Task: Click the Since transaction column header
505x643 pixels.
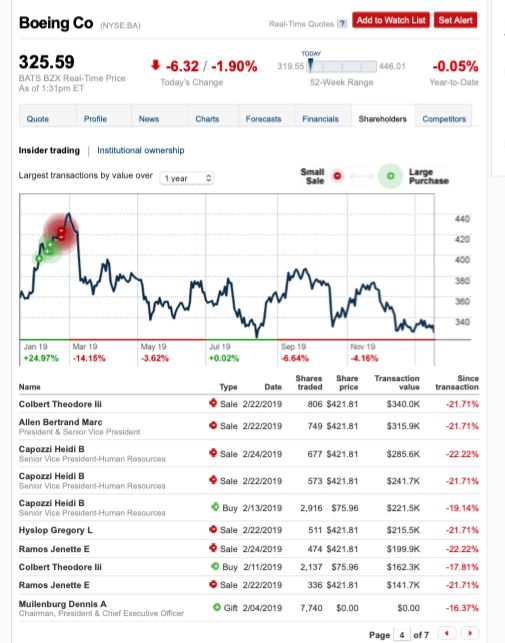Action: [x=457, y=383]
